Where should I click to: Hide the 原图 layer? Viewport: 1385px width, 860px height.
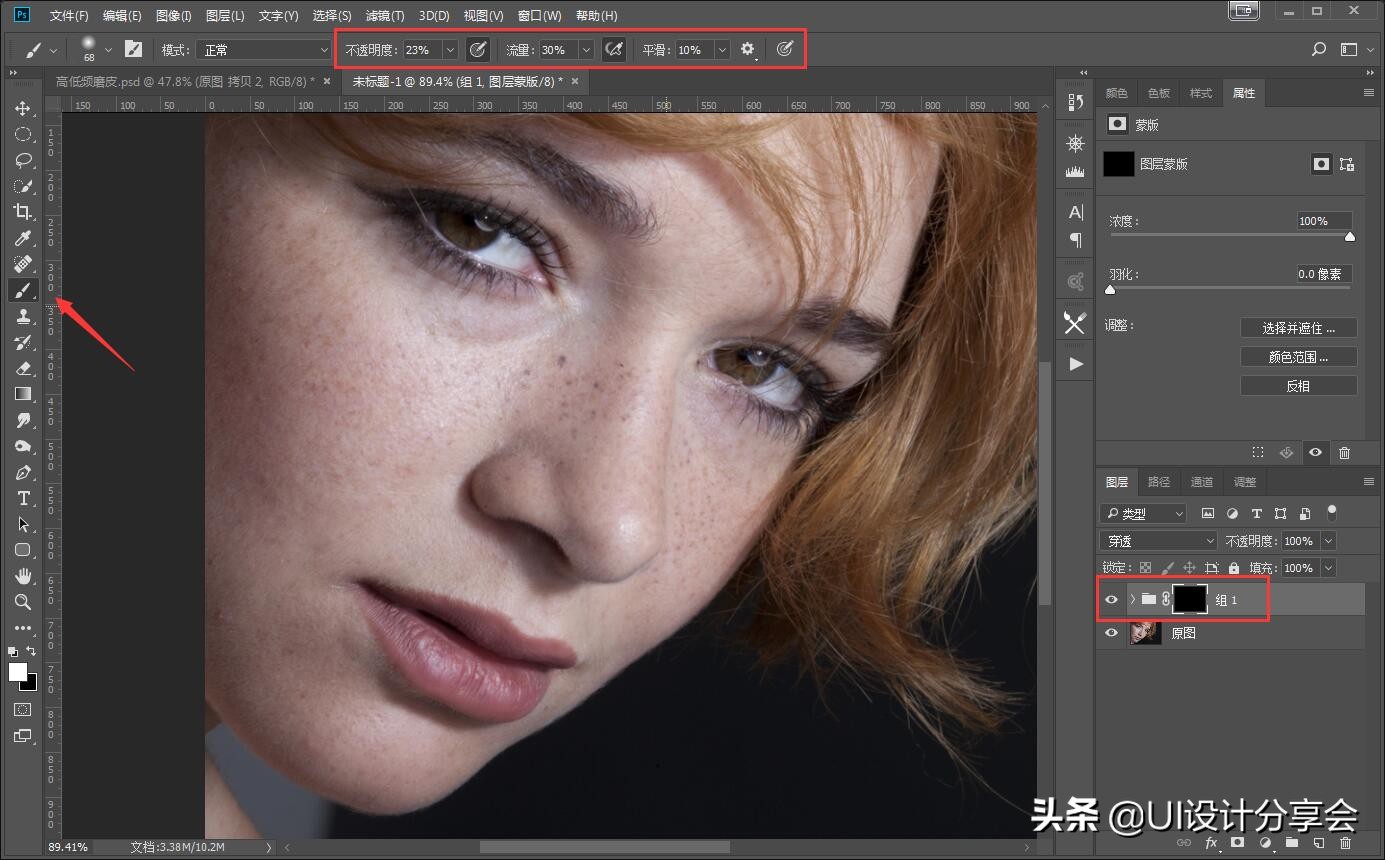click(1111, 633)
